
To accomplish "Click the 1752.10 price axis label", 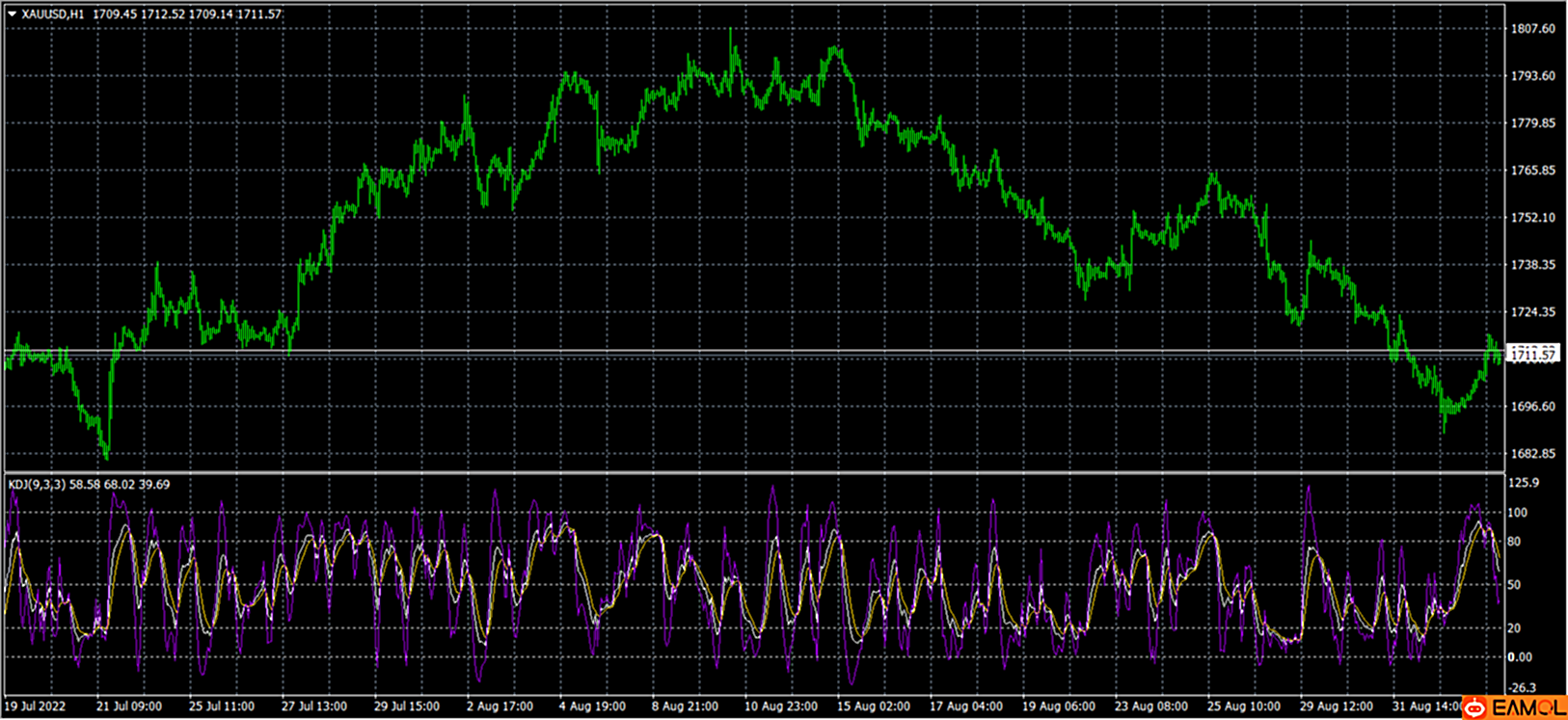I will pyautogui.click(x=1533, y=218).
